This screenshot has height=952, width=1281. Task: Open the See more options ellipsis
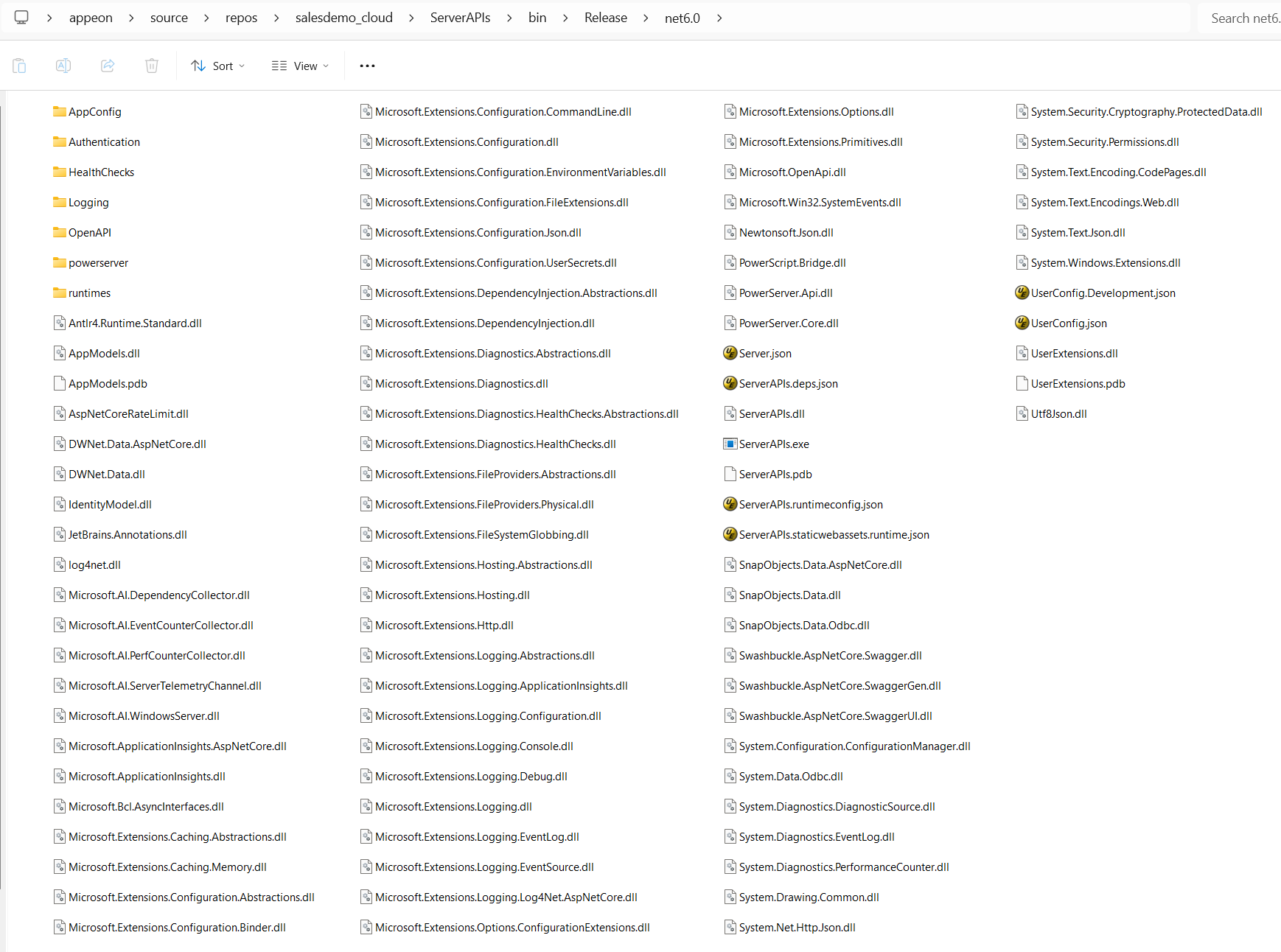tap(367, 66)
